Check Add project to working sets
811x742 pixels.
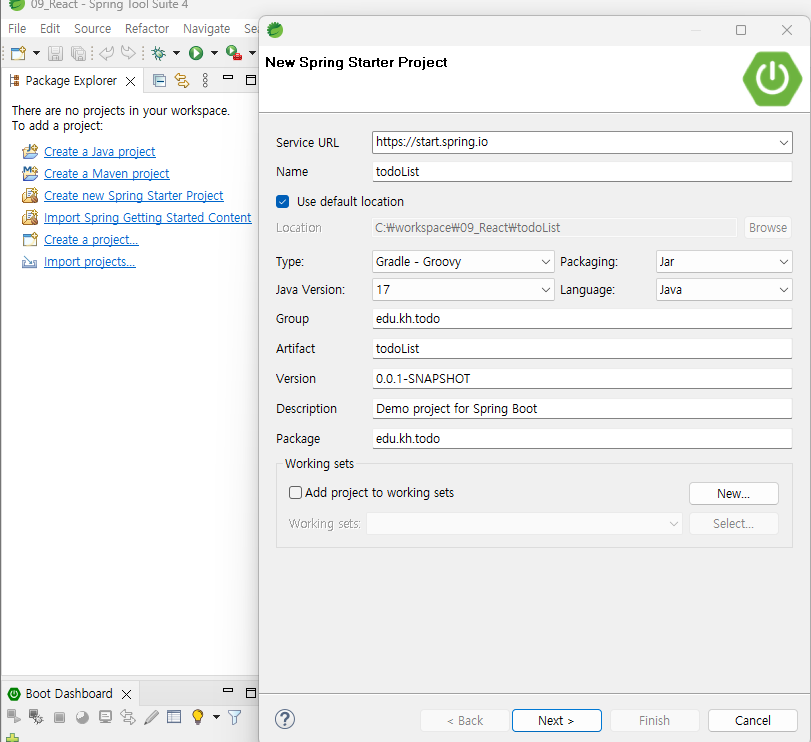(295, 492)
